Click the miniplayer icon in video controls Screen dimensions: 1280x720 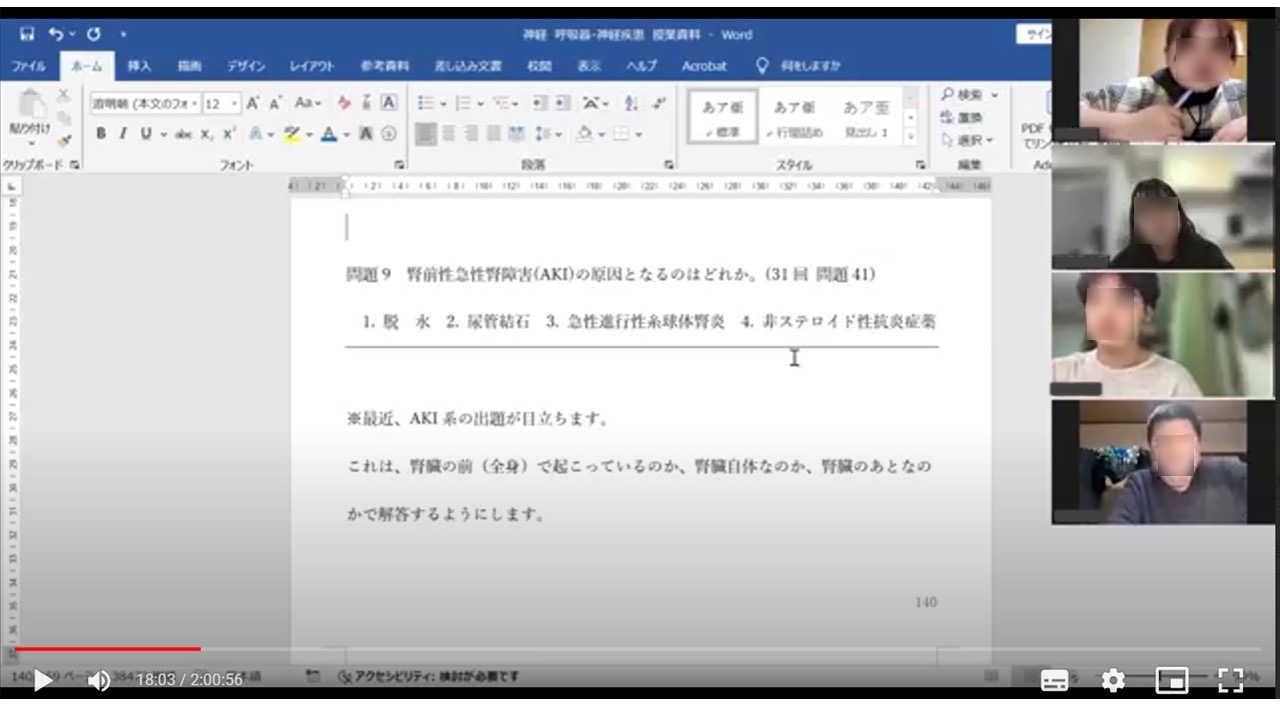[x=1172, y=681]
